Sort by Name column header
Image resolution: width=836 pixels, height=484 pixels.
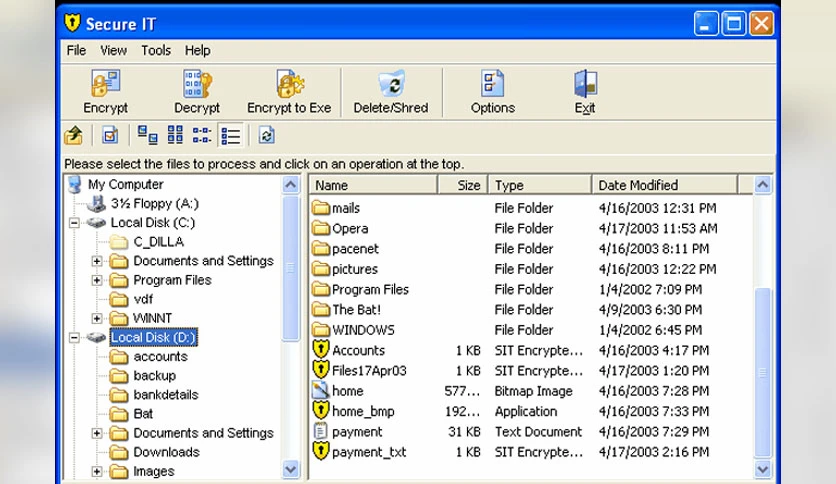[x=373, y=185]
